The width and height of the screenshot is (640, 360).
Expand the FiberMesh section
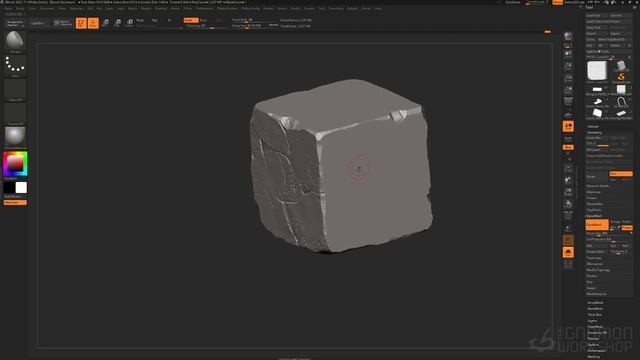point(595,327)
